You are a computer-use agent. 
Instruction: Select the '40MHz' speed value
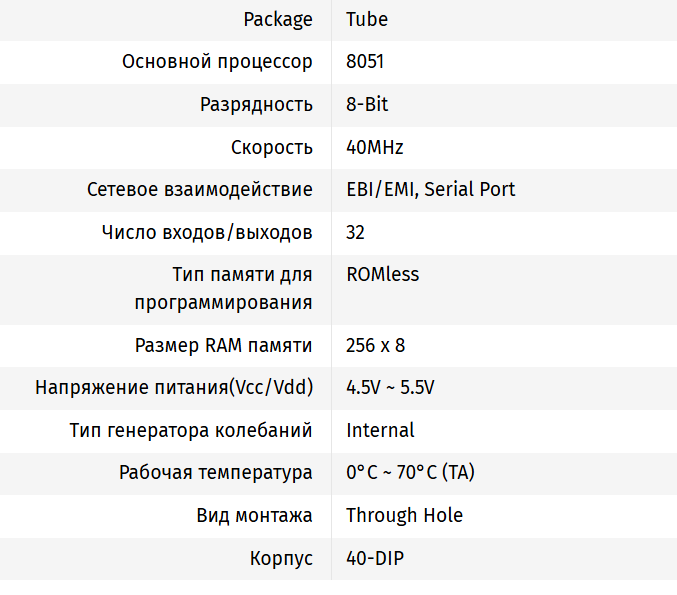(x=375, y=147)
